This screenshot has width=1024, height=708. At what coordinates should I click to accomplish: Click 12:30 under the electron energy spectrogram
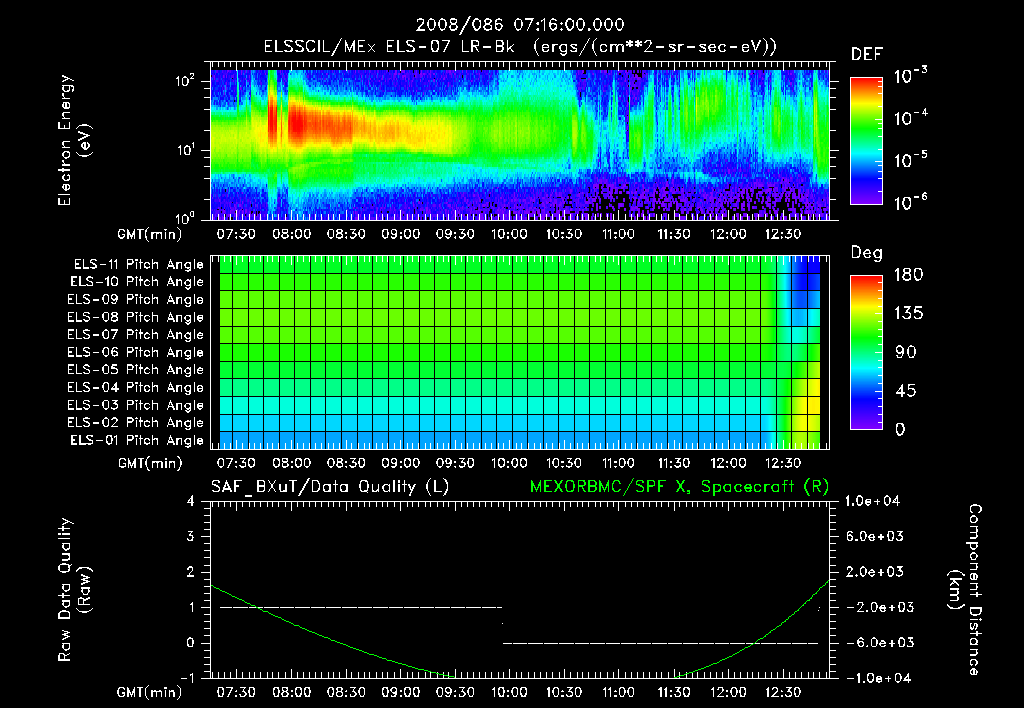click(782, 234)
